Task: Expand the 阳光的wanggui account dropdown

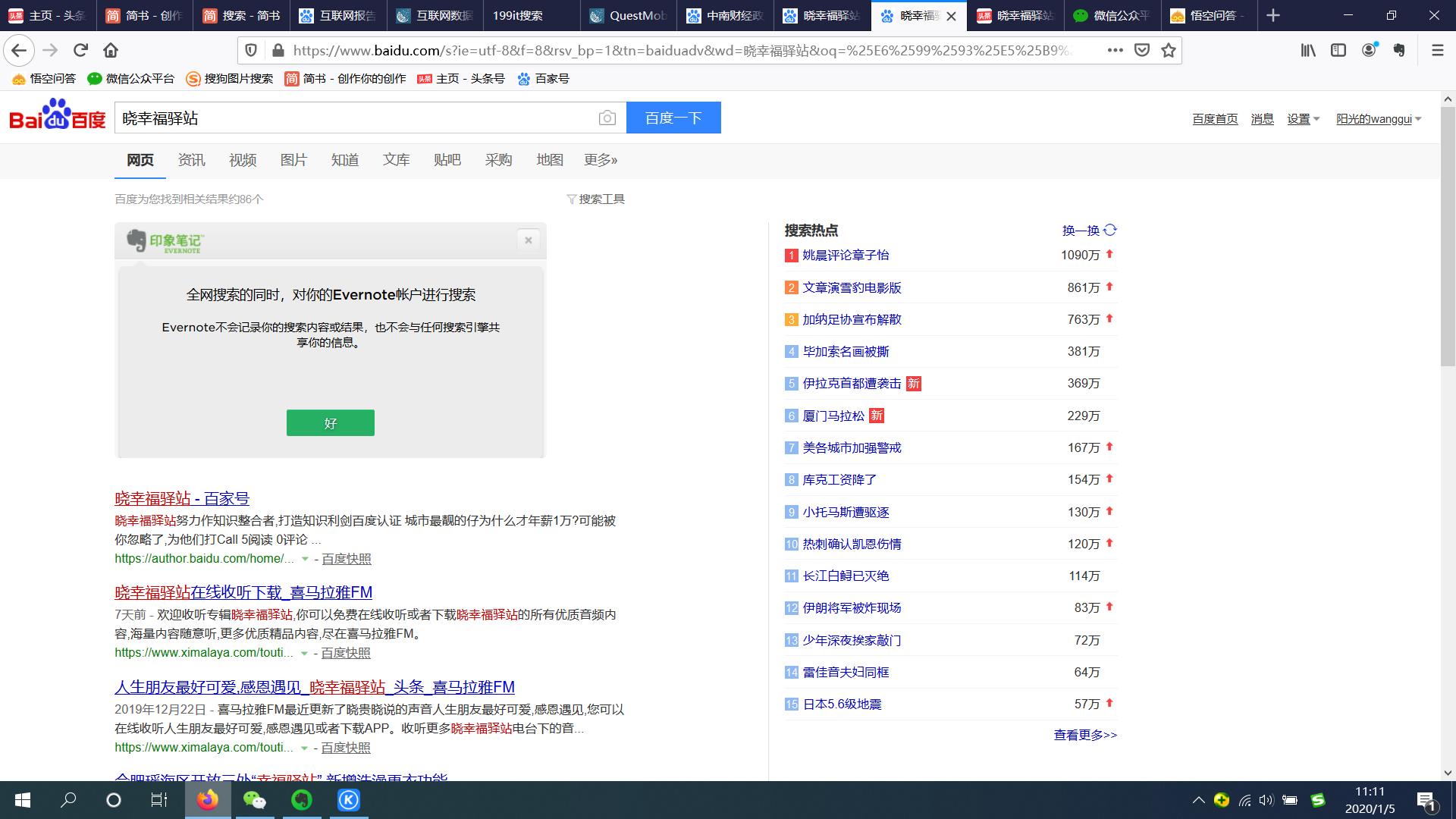Action: coord(1379,119)
